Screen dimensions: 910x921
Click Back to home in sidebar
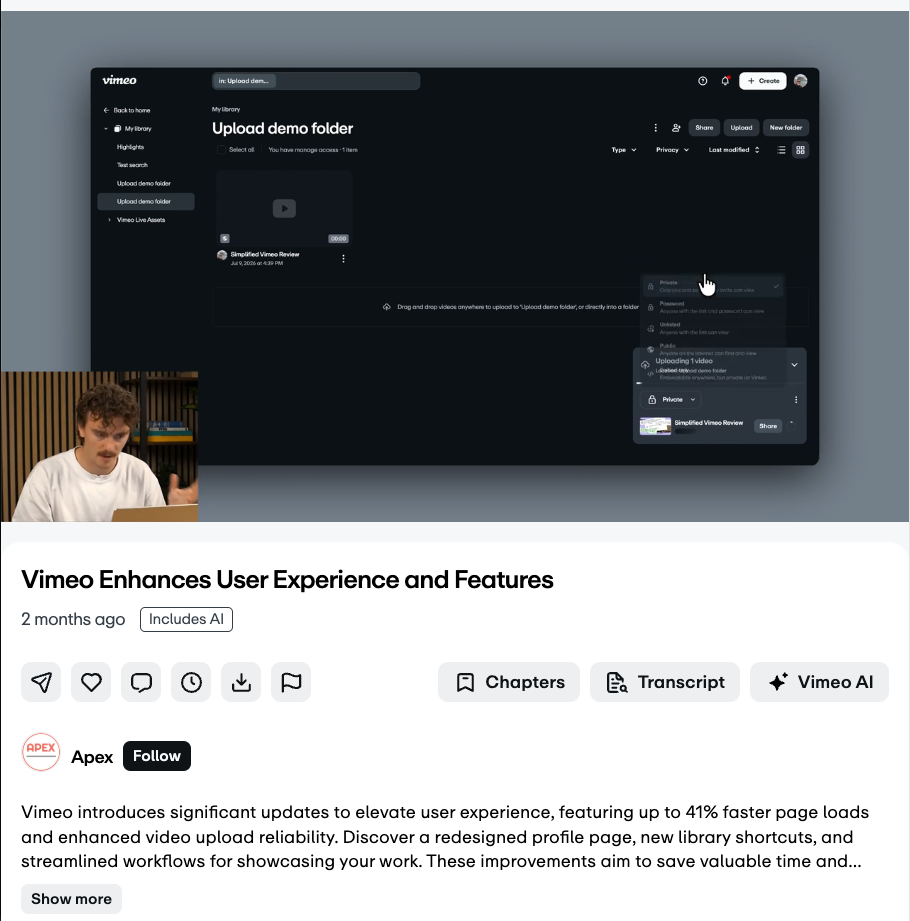pos(127,110)
